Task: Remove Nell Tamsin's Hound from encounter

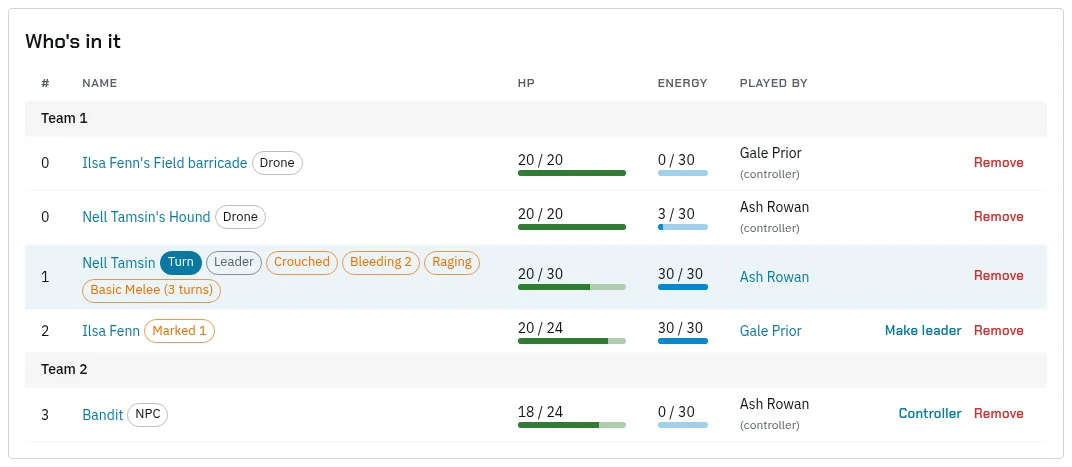Action: point(998,217)
